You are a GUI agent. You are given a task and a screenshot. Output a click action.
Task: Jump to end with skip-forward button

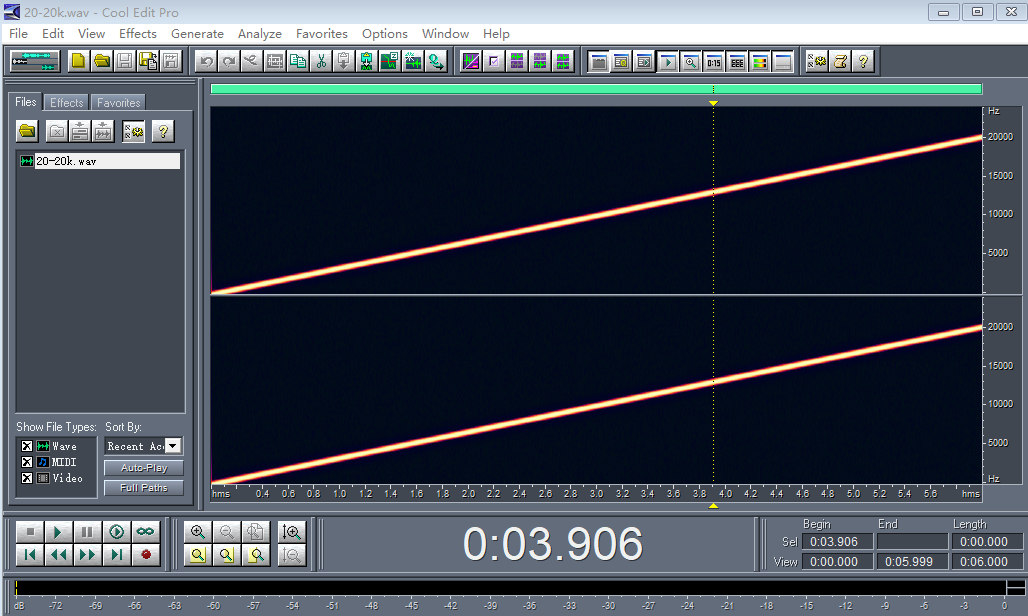coord(116,555)
